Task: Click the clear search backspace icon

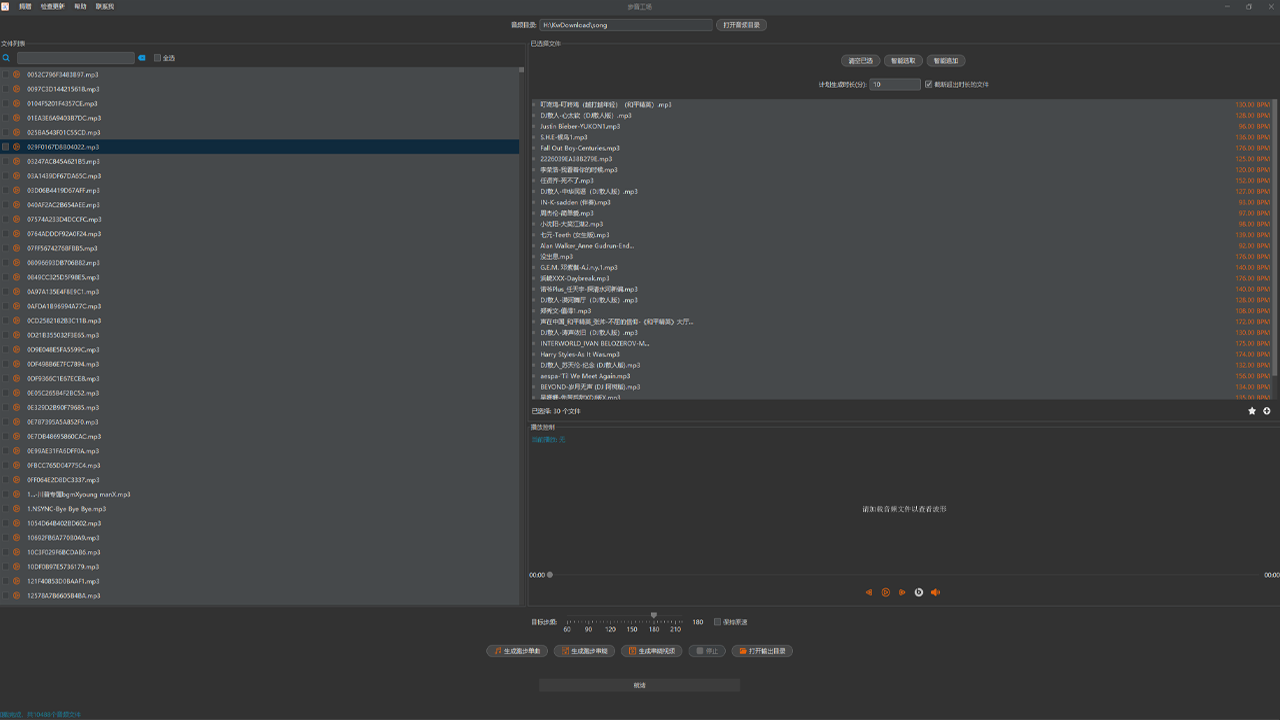Action: pos(142,58)
